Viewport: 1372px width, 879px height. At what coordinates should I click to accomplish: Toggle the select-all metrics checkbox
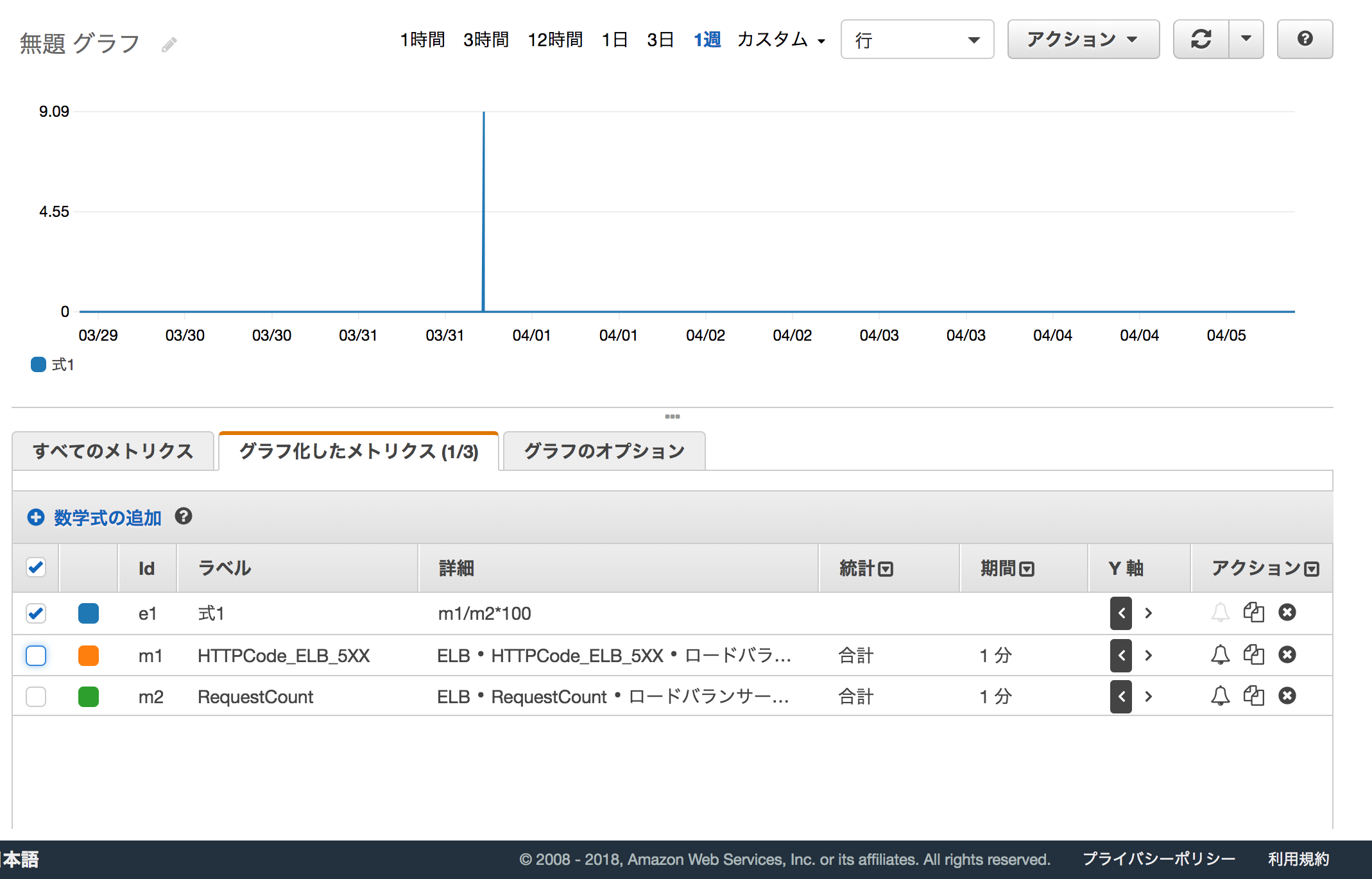[36, 567]
